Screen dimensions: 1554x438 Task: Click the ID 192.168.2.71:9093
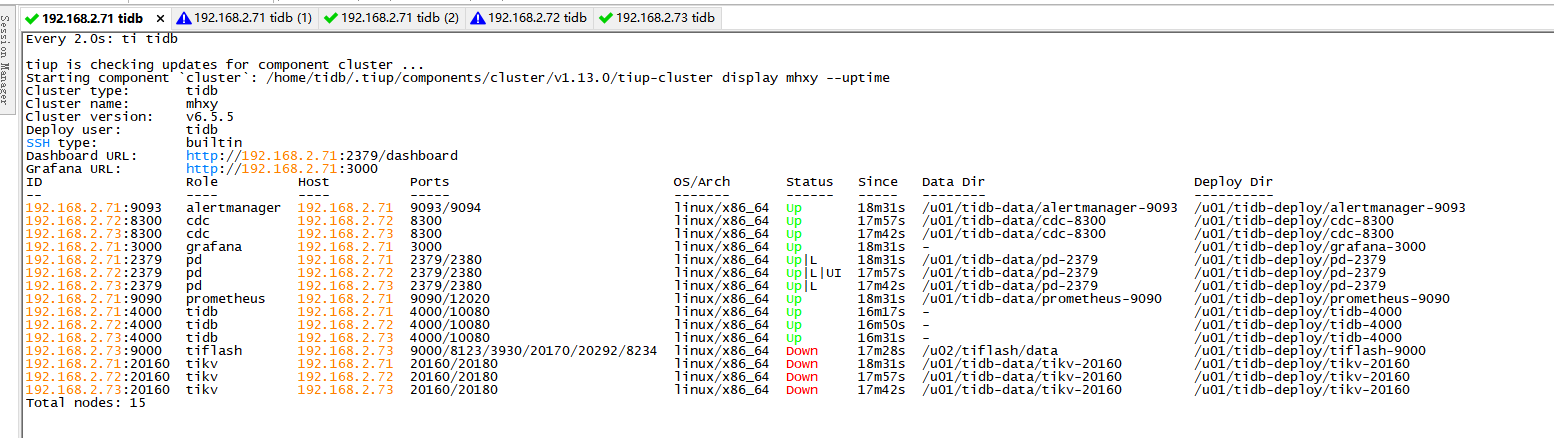pos(94,208)
